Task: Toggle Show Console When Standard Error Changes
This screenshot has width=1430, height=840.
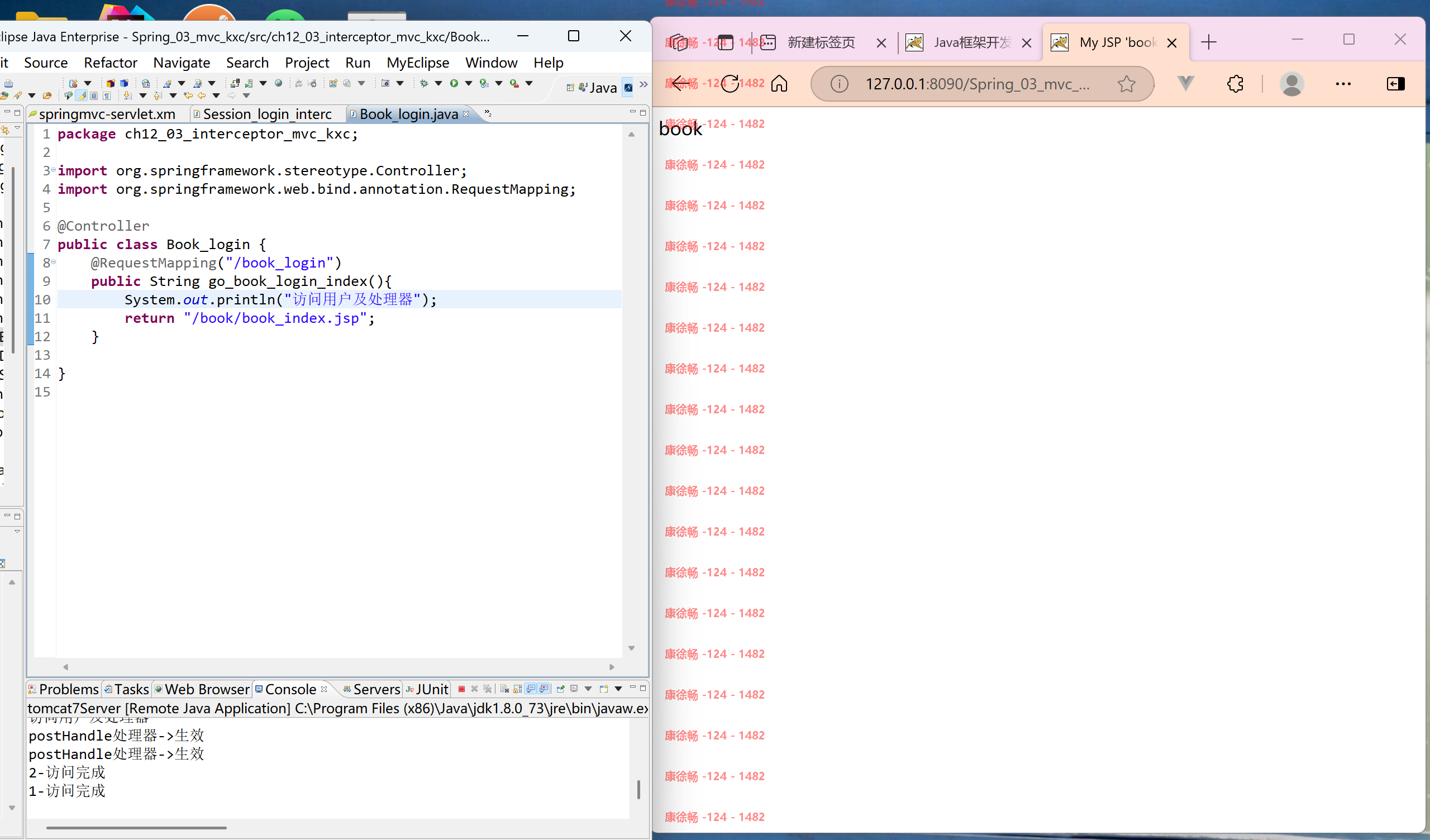Action: coord(544,689)
